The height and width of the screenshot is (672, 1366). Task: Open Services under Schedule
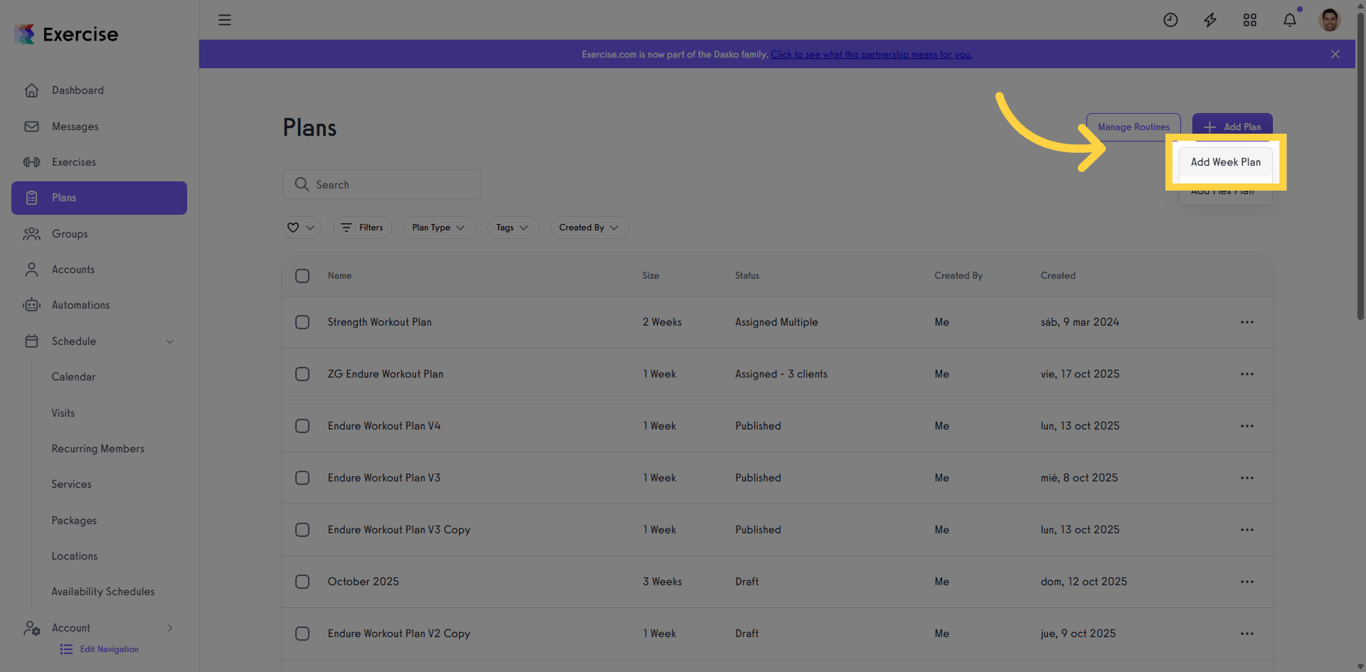click(71, 484)
